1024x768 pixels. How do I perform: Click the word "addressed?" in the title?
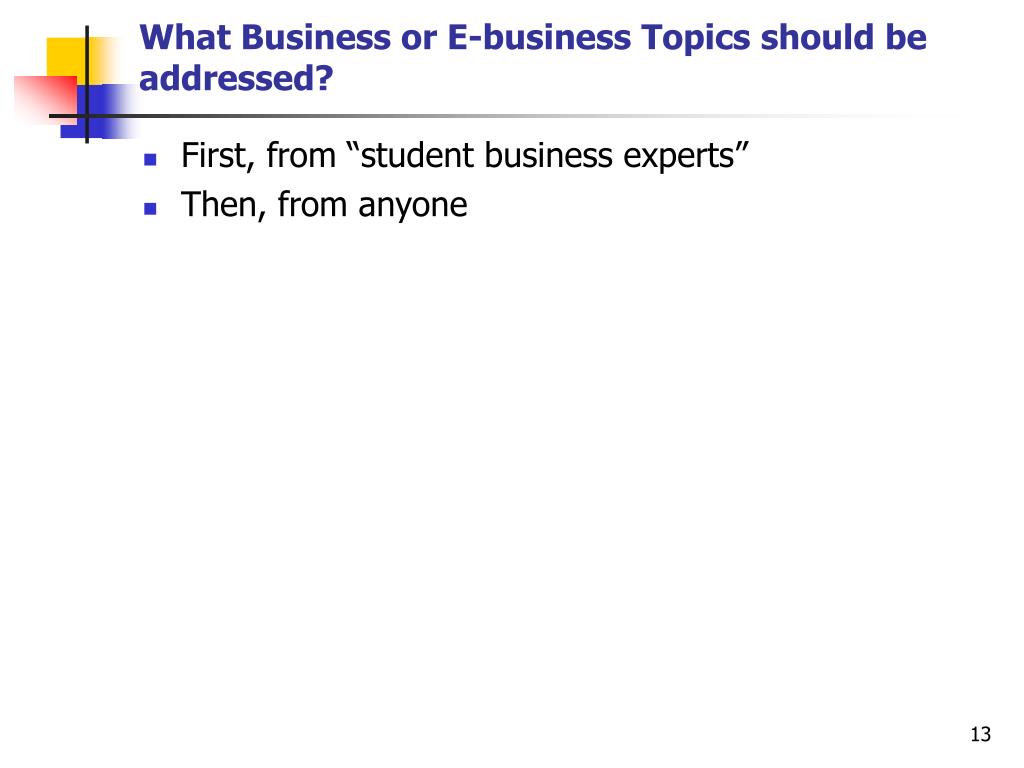(236, 78)
